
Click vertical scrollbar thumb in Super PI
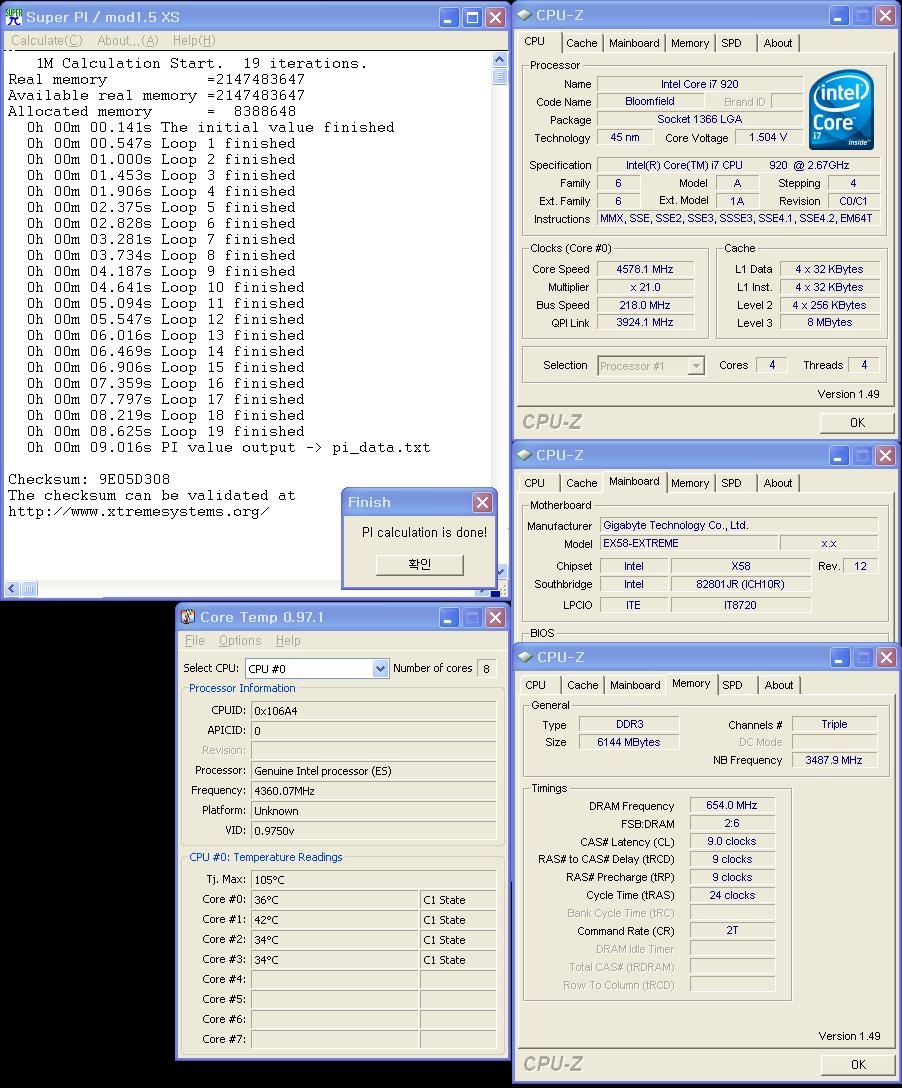(500, 76)
